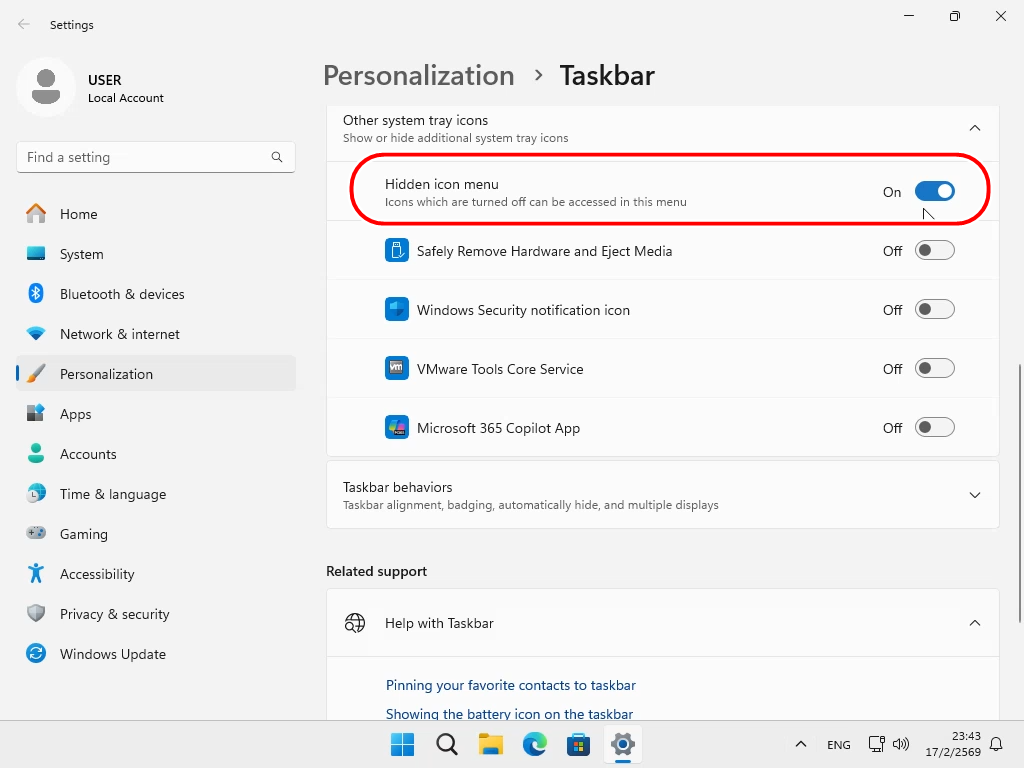Image resolution: width=1024 pixels, height=768 pixels.
Task: Click the Windows Security shield icon
Action: click(397, 310)
